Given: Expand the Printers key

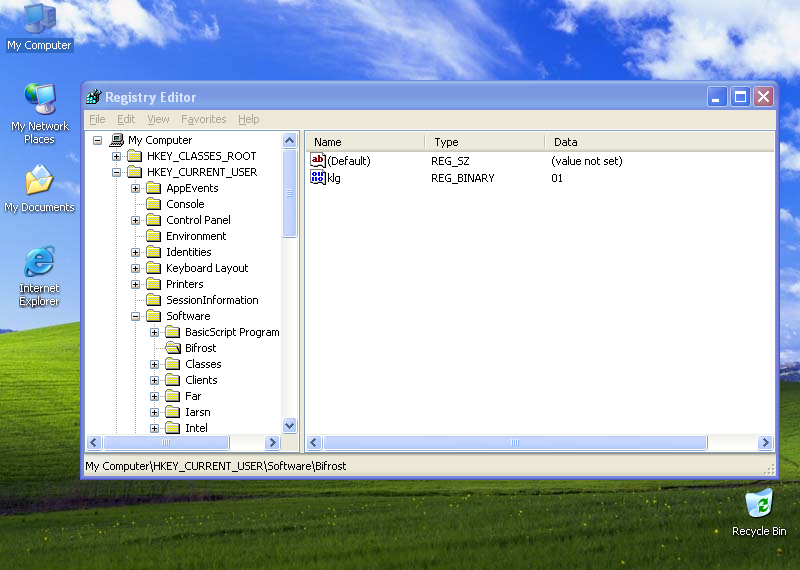Looking at the screenshot, I should coord(135,284).
